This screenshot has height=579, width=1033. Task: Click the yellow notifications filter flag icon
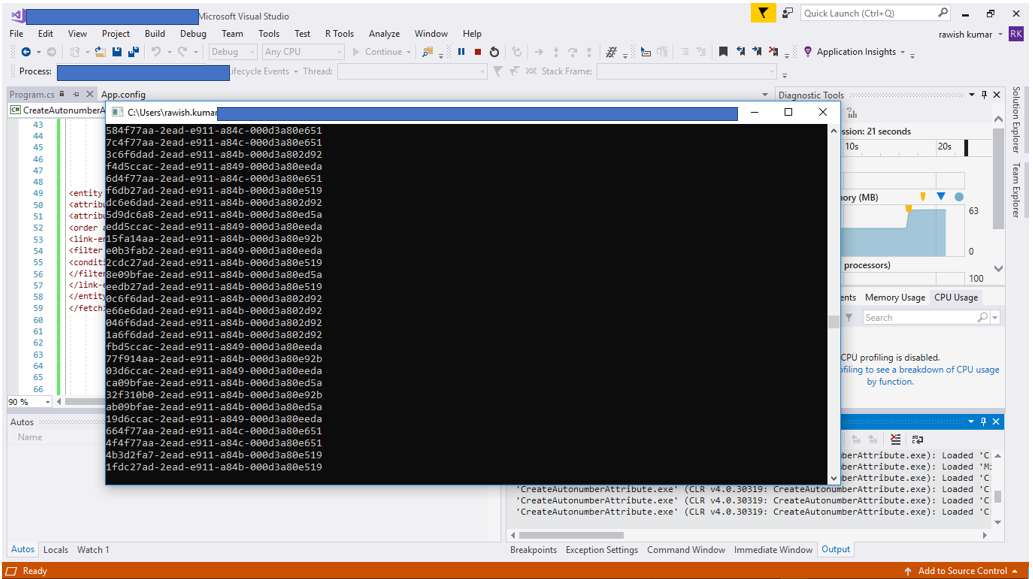pyautogui.click(x=764, y=13)
